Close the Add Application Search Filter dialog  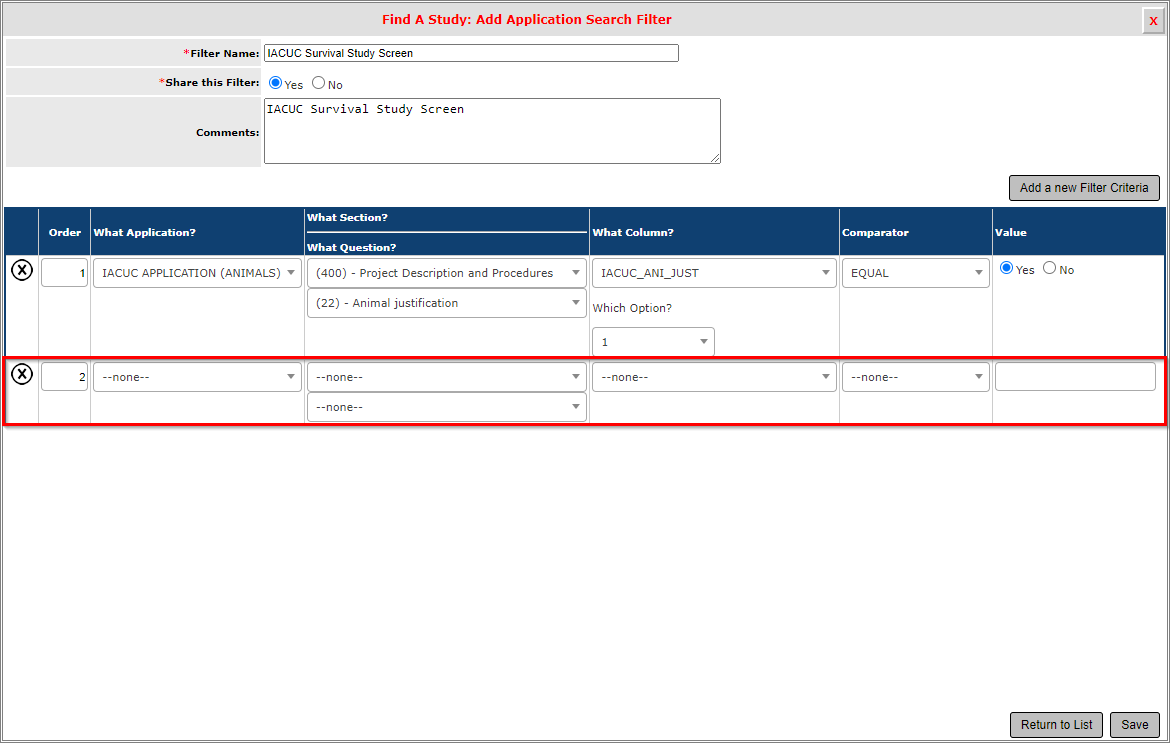coord(1153,20)
